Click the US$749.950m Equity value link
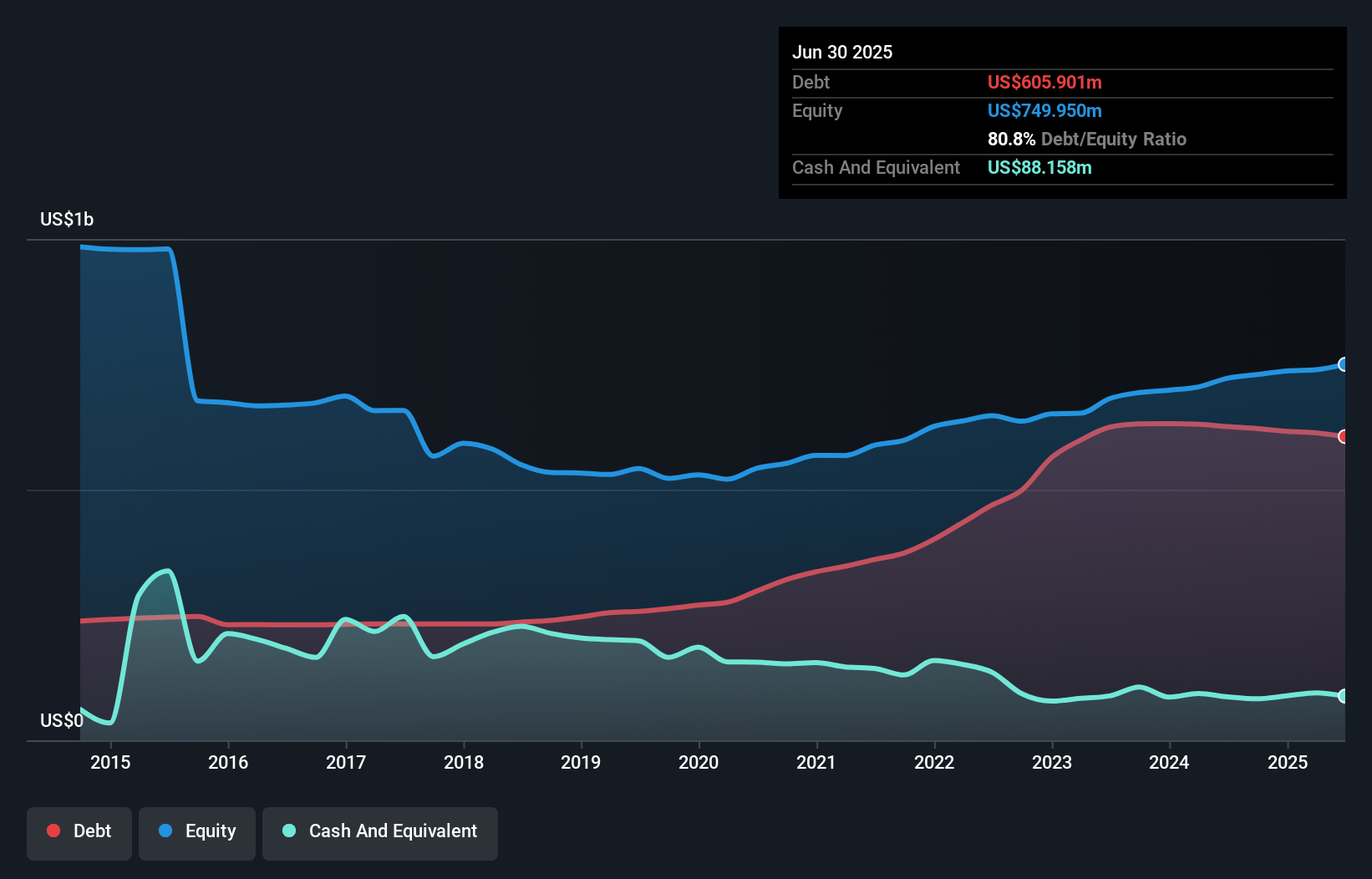Image resolution: width=1372 pixels, height=879 pixels. (x=1044, y=110)
